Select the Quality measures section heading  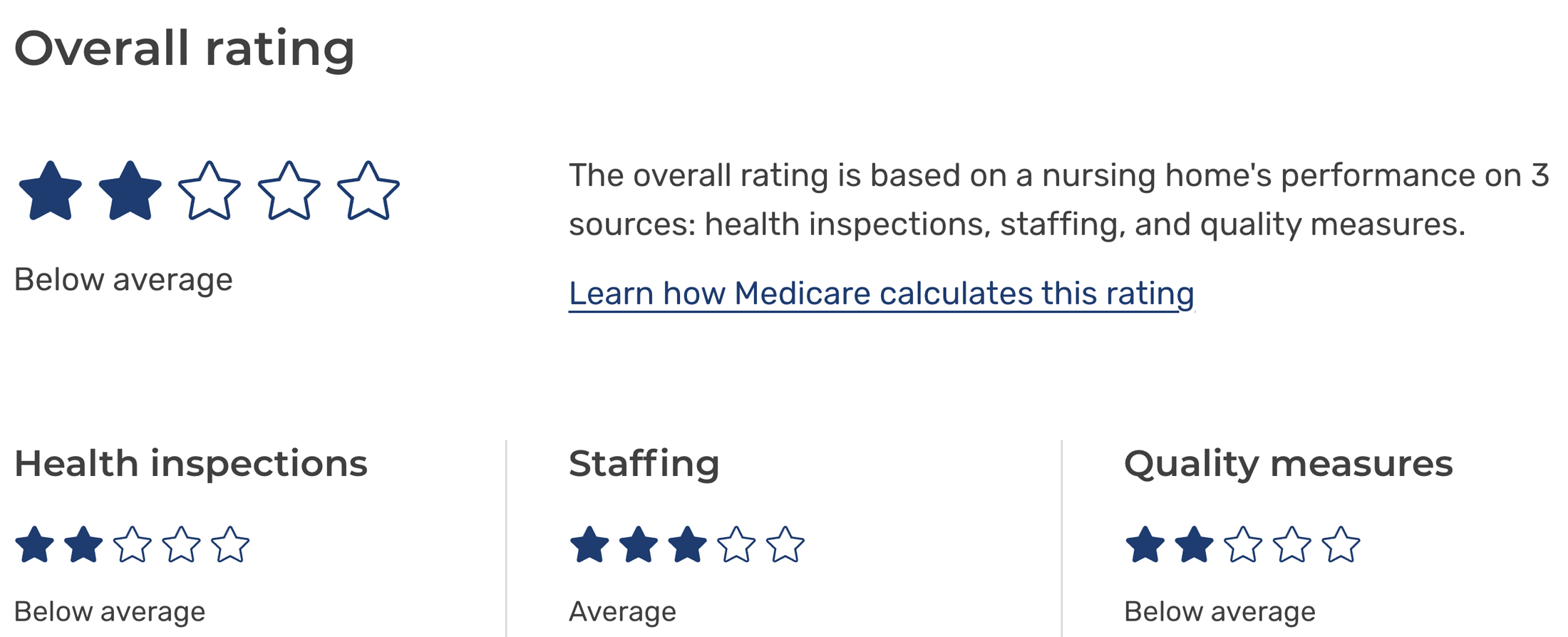pyautogui.click(x=1289, y=463)
